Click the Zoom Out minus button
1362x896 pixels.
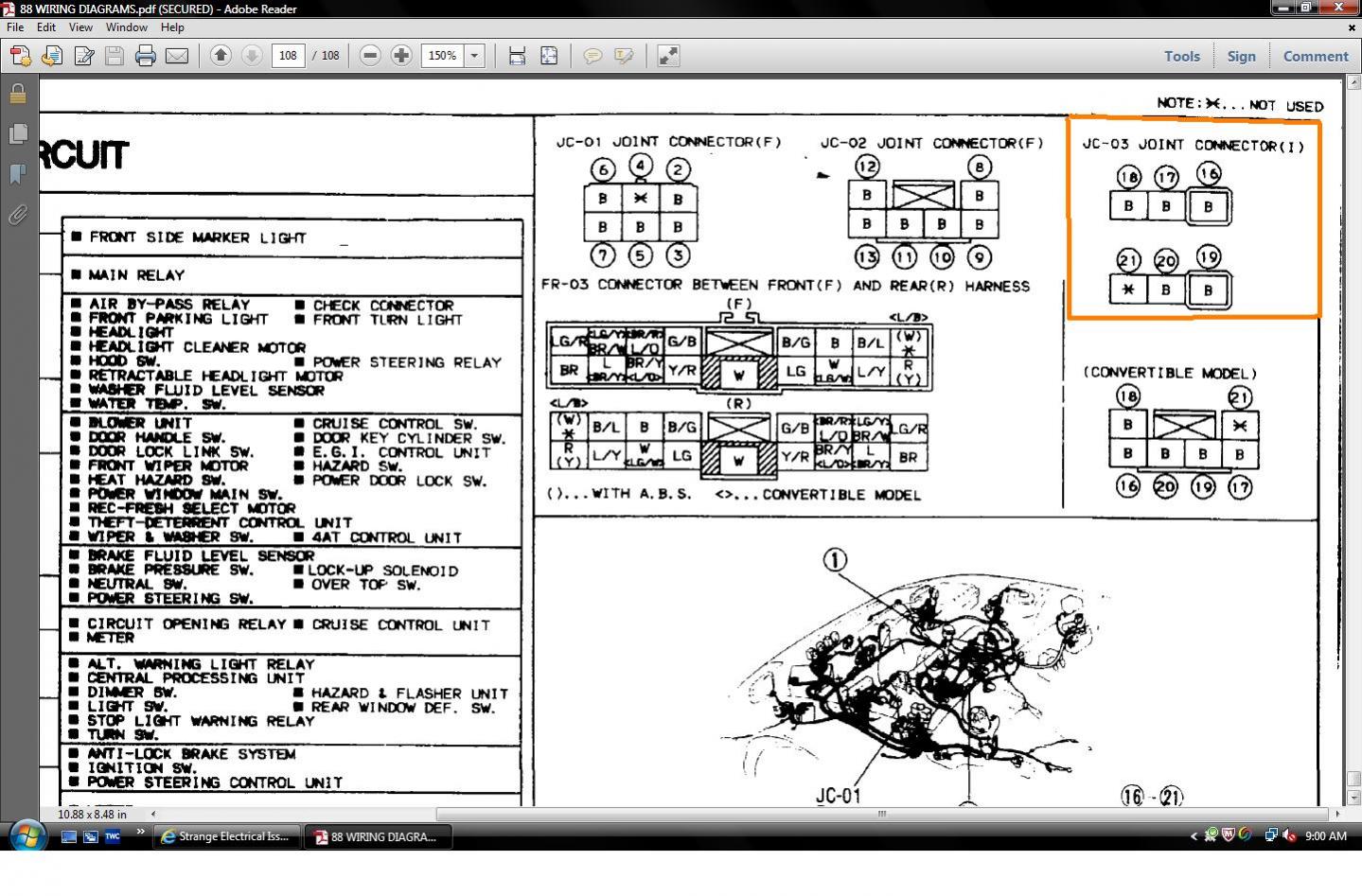click(370, 56)
